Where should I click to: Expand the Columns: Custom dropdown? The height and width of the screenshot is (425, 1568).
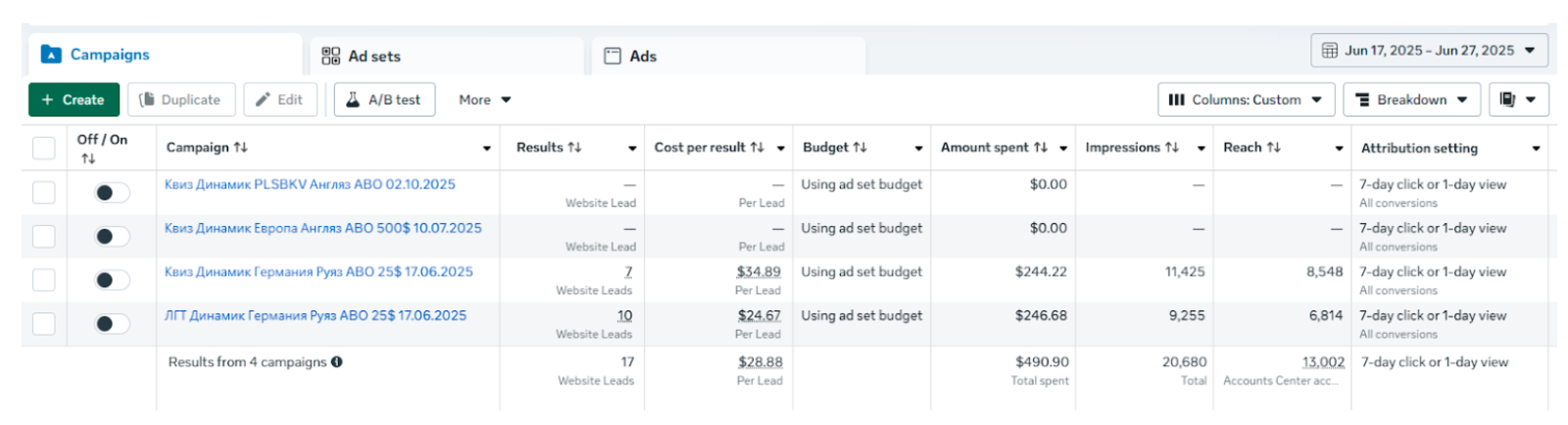click(x=1247, y=100)
